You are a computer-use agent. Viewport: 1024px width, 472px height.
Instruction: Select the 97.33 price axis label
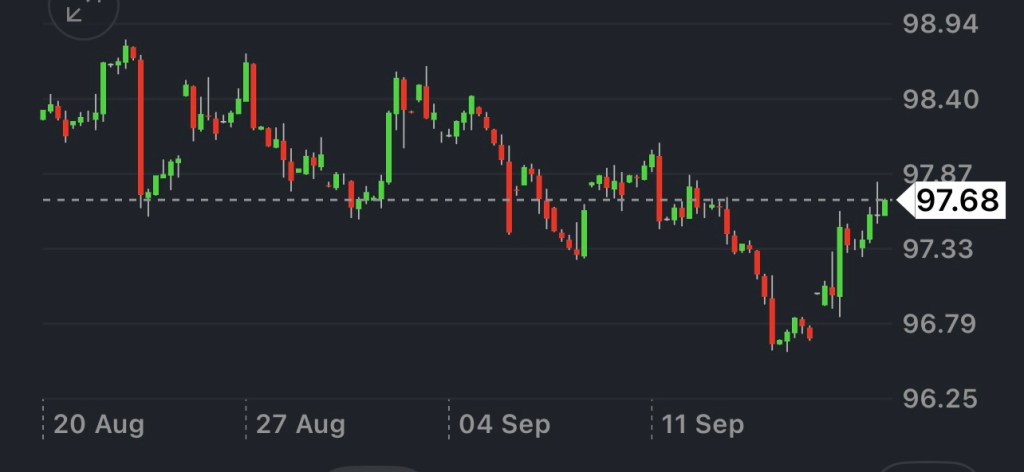(939, 248)
